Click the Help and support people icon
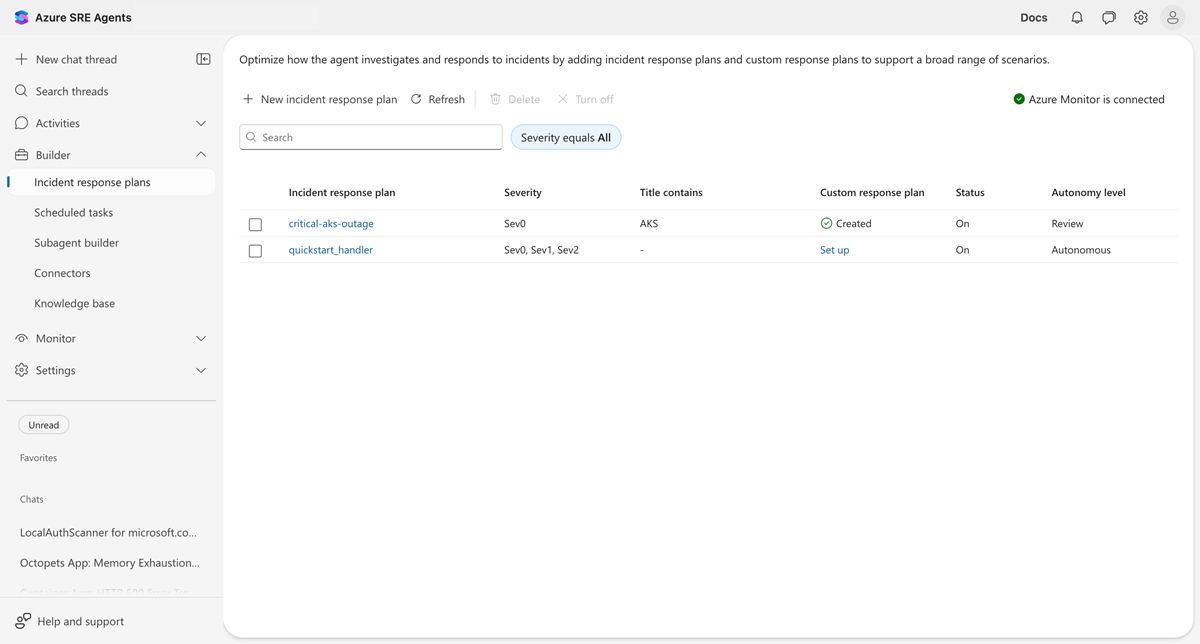 click(23, 621)
